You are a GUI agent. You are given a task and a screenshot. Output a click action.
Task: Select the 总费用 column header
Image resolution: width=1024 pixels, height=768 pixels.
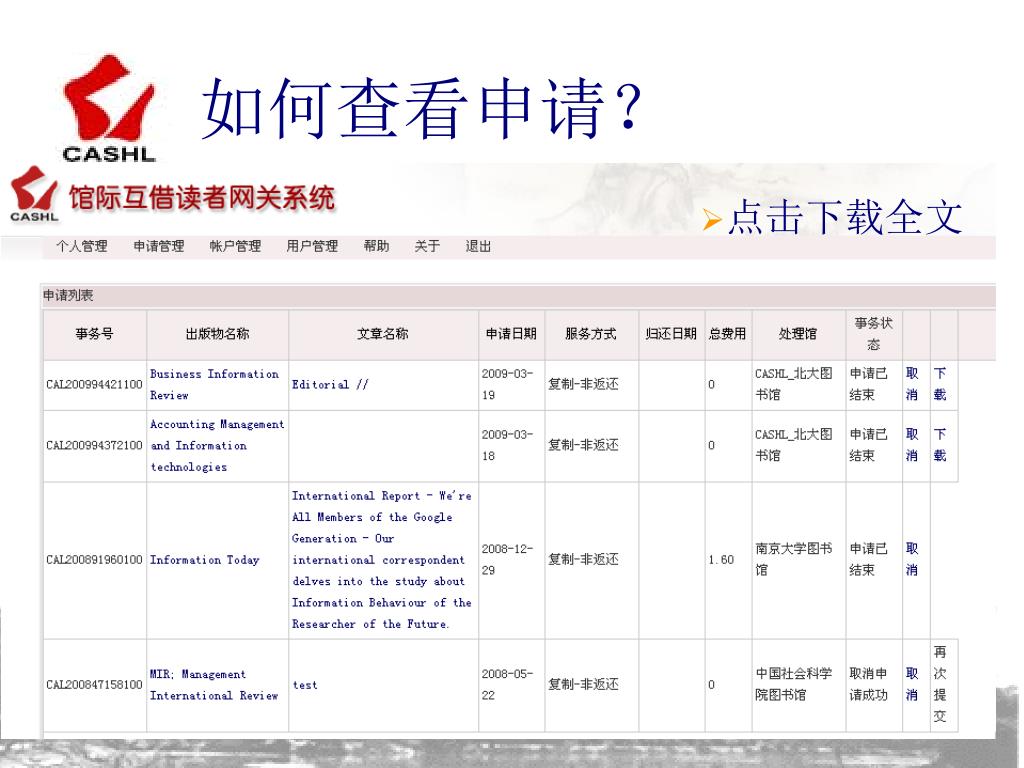[728, 334]
